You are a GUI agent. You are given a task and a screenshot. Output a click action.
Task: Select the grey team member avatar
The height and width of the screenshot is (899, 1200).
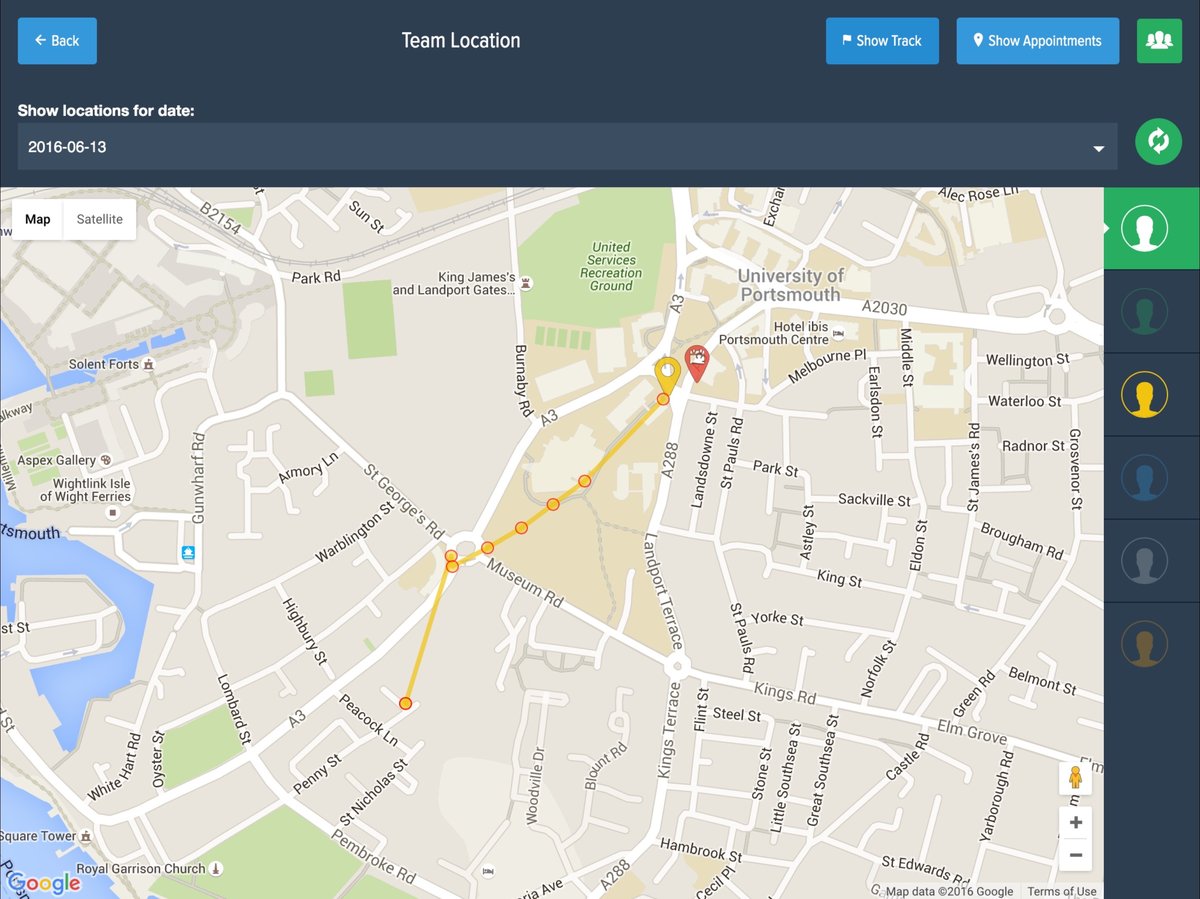(1146, 561)
